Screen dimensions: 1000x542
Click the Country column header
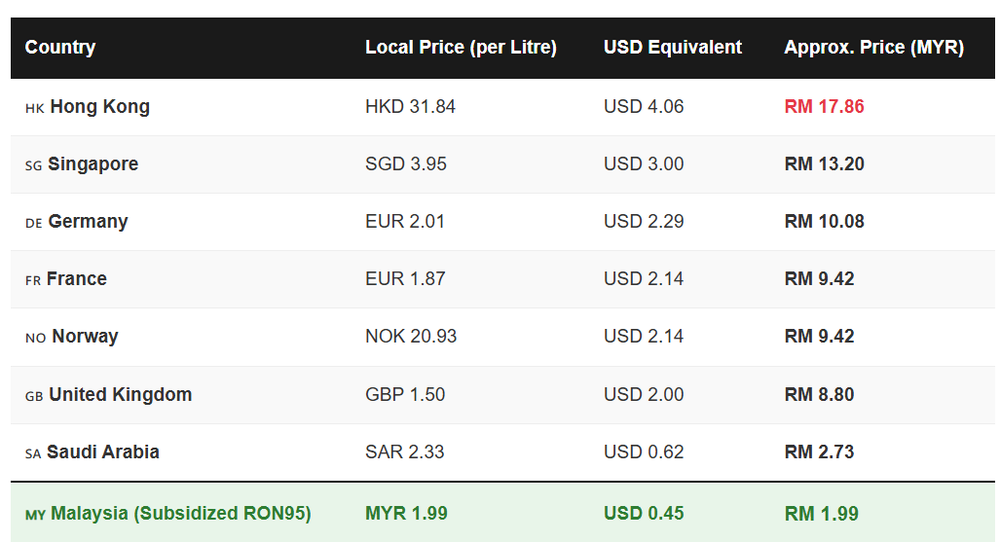pos(60,47)
